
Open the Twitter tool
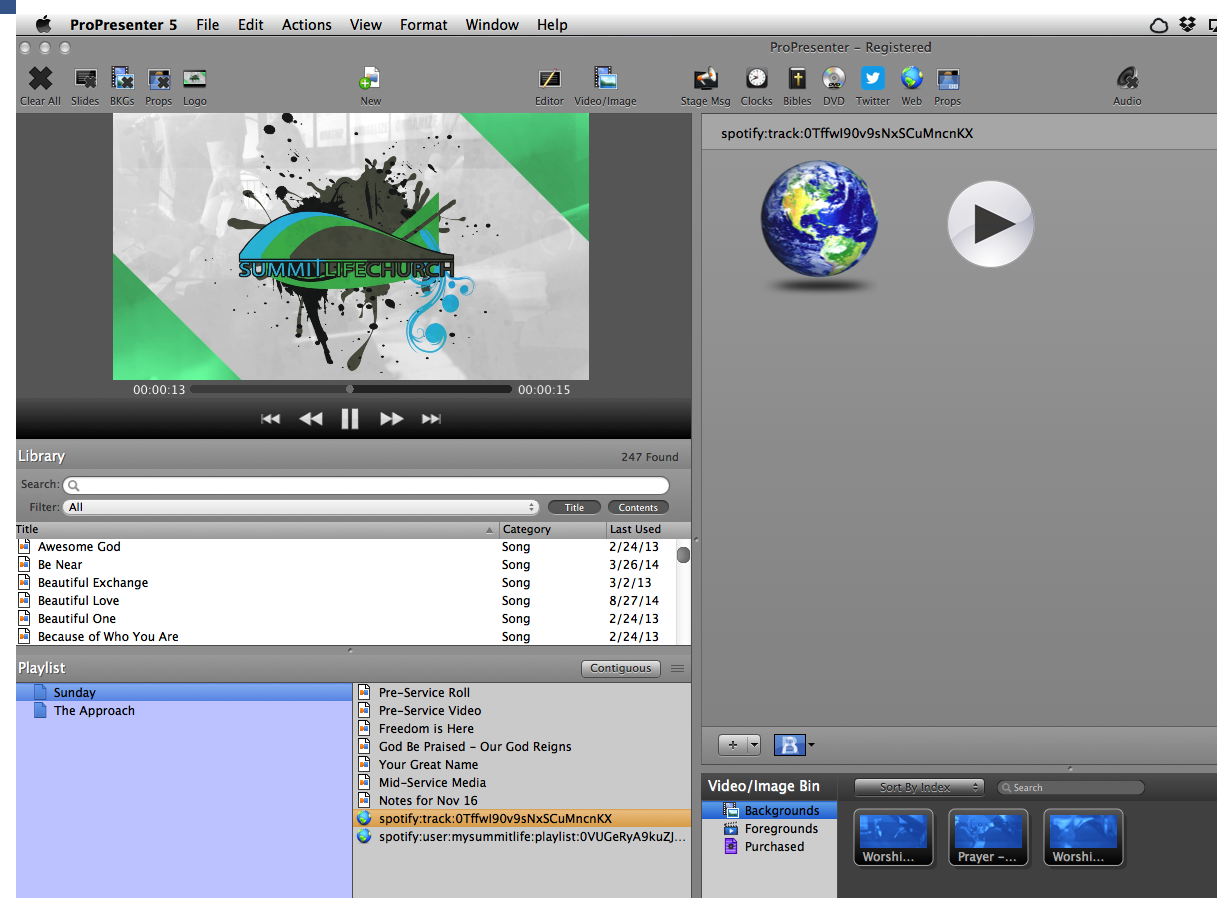tap(873, 79)
